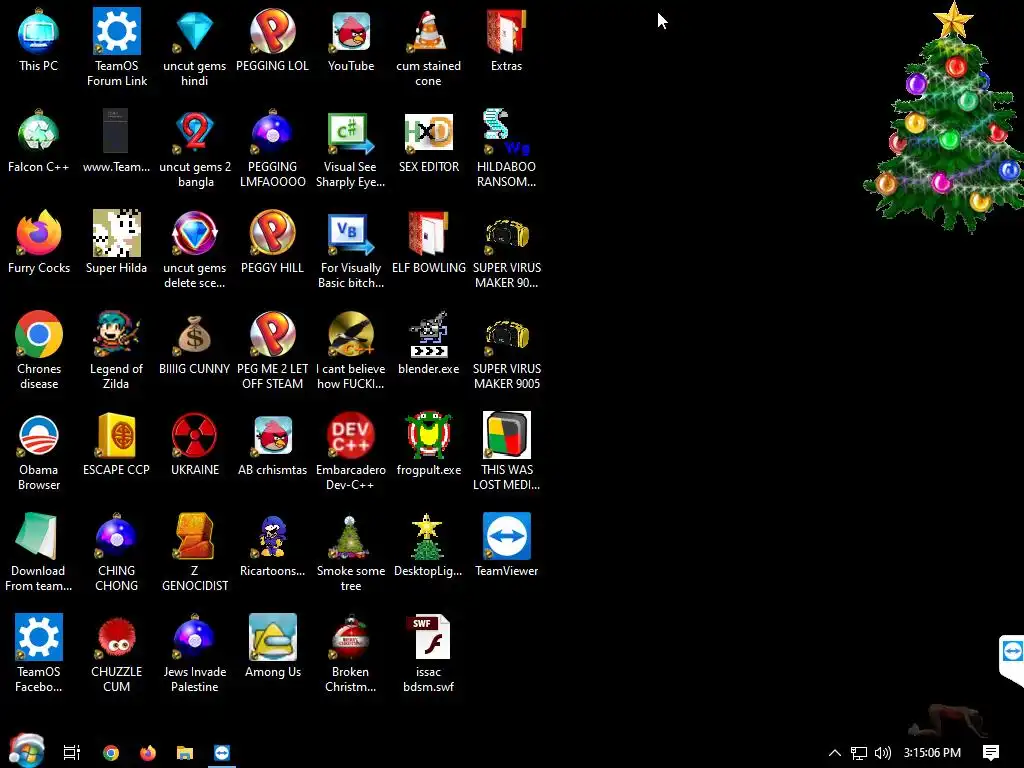Switch to TeamViewer on the taskbar
Viewport: 1024px width, 768px height.
pos(222,752)
